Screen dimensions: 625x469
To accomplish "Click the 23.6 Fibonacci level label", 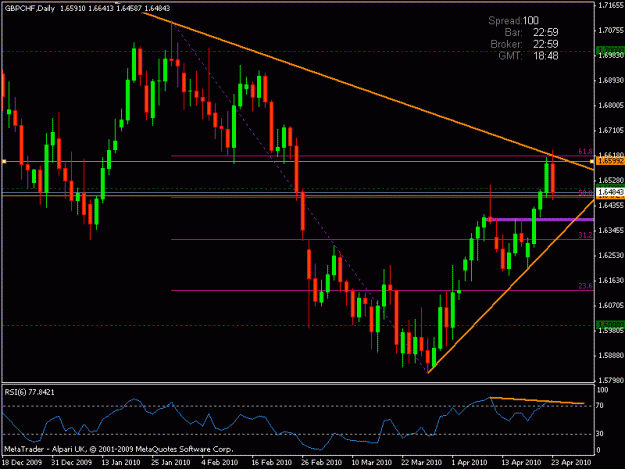I will [x=585, y=286].
